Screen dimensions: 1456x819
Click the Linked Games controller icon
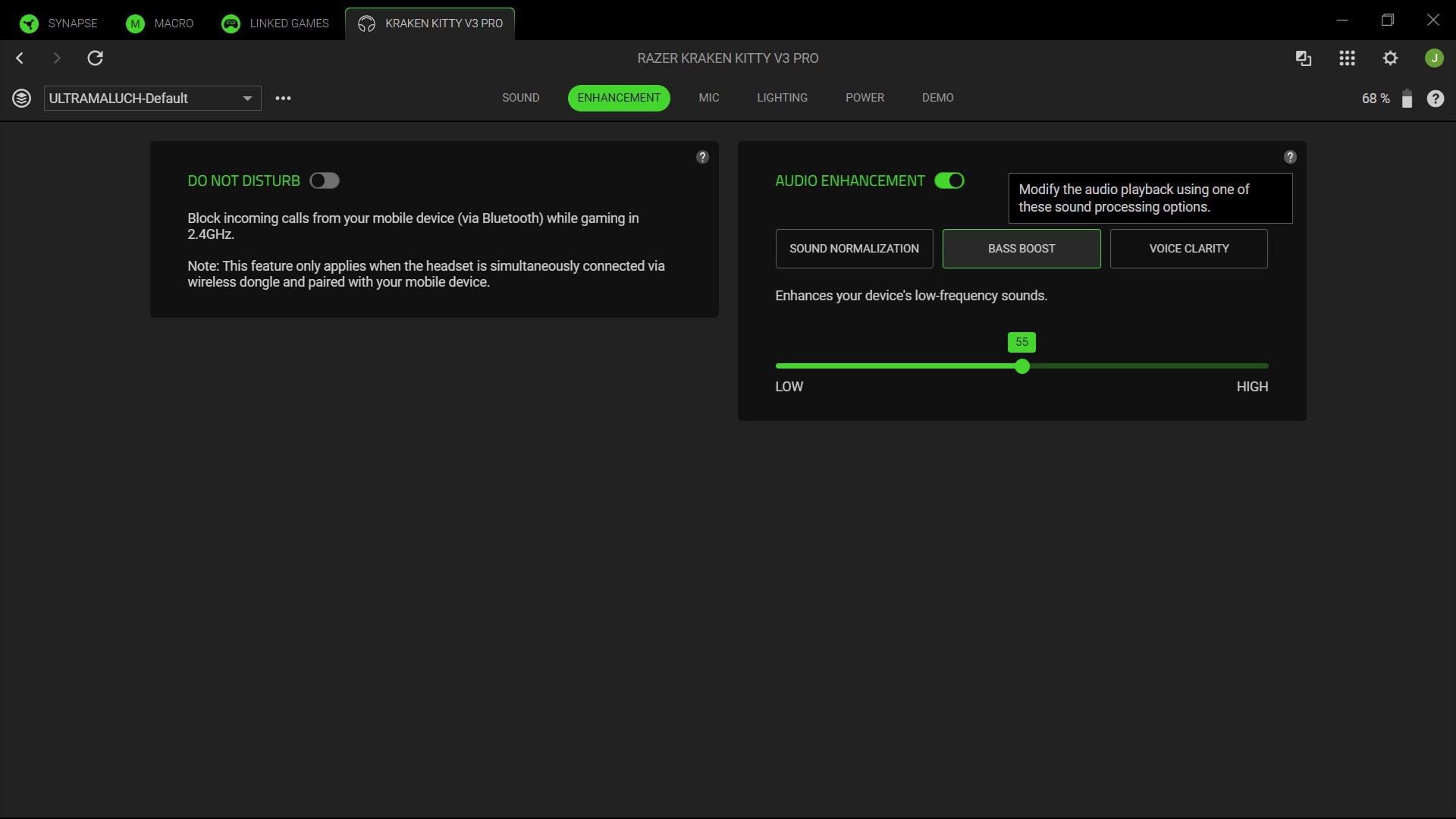coord(231,24)
